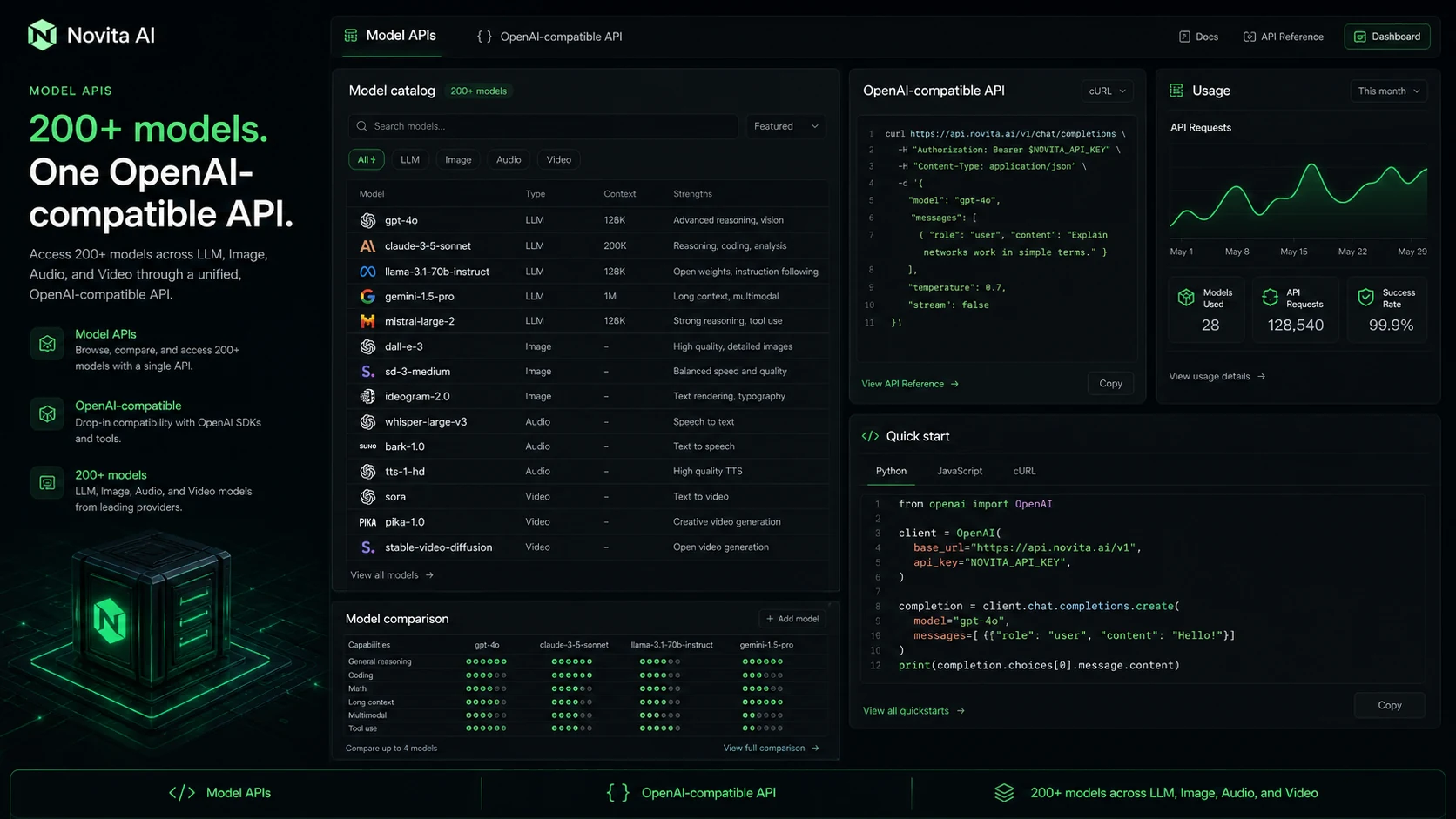Viewport: 1456px width, 819px height.
Task: Click the Usage panel header icon
Action: coord(1176,91)
